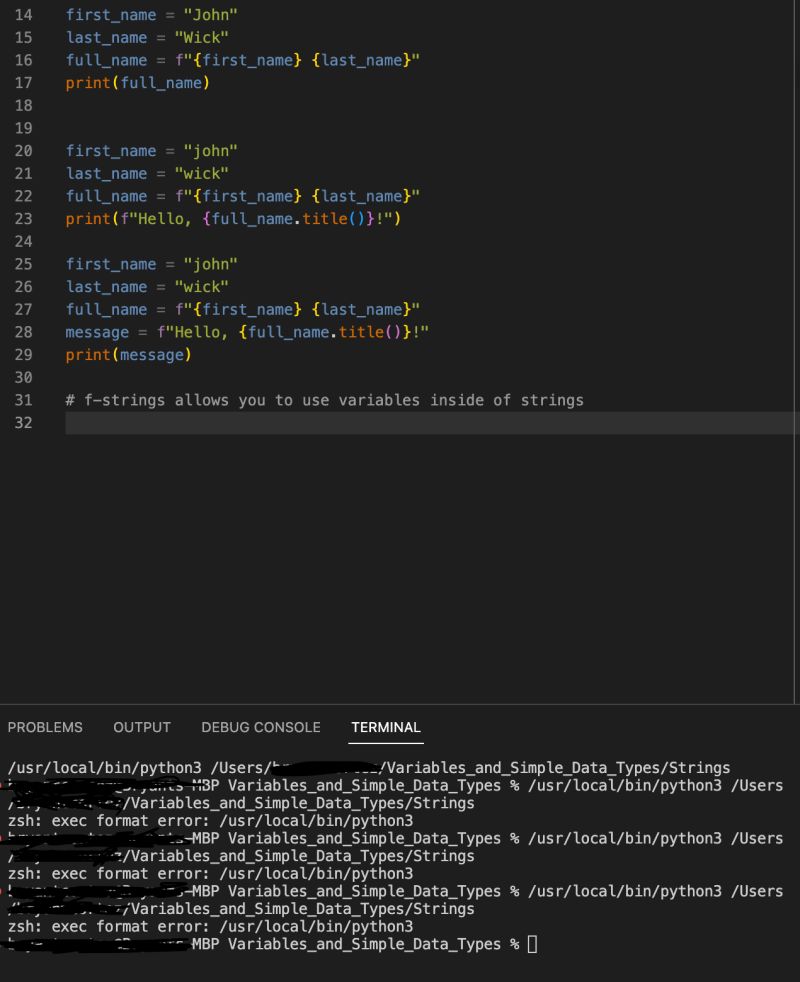800x982 pixels.
Task: Click the print(message) call on line 29
Action: click(127, 355)
